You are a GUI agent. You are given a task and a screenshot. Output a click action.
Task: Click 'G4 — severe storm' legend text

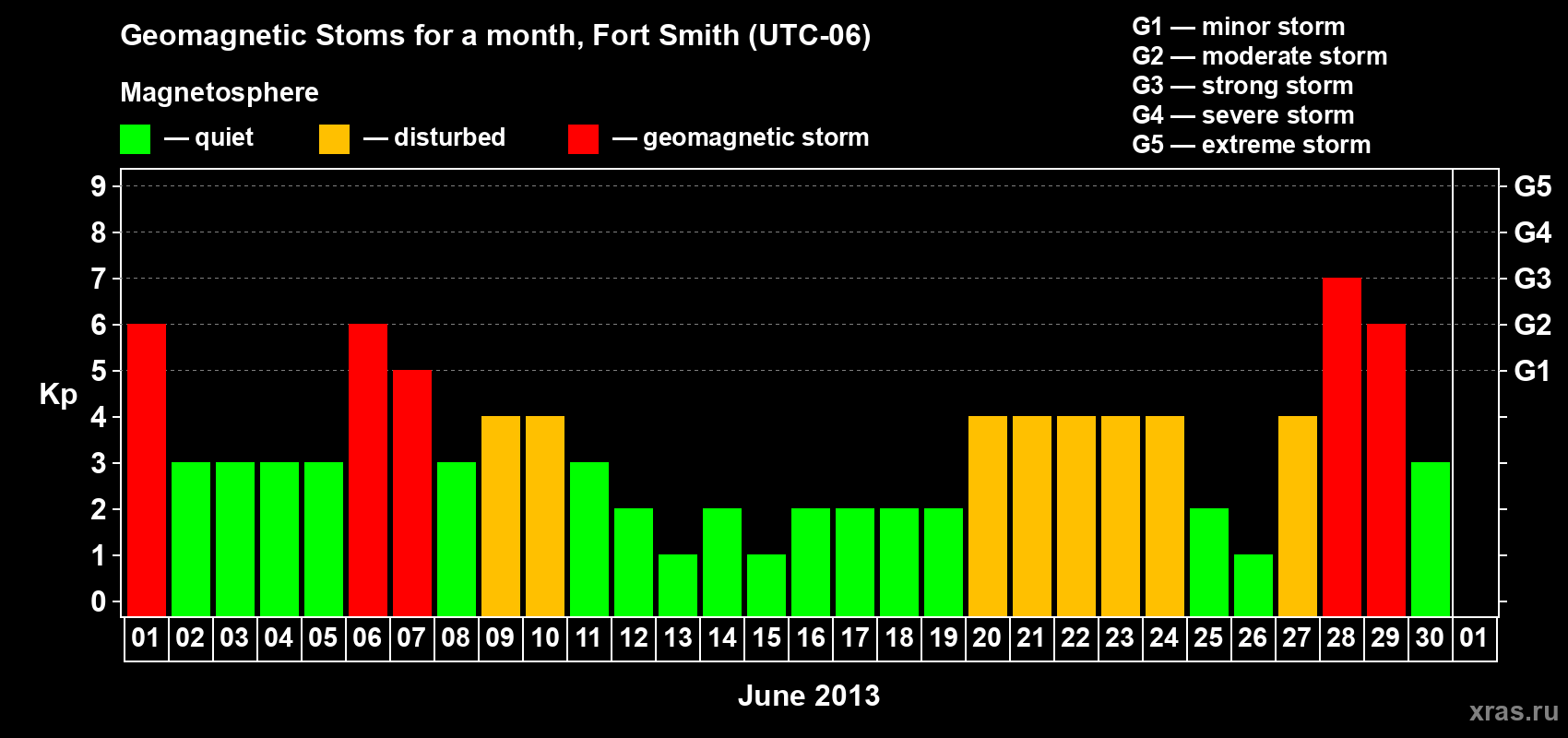pos(1243,115)
